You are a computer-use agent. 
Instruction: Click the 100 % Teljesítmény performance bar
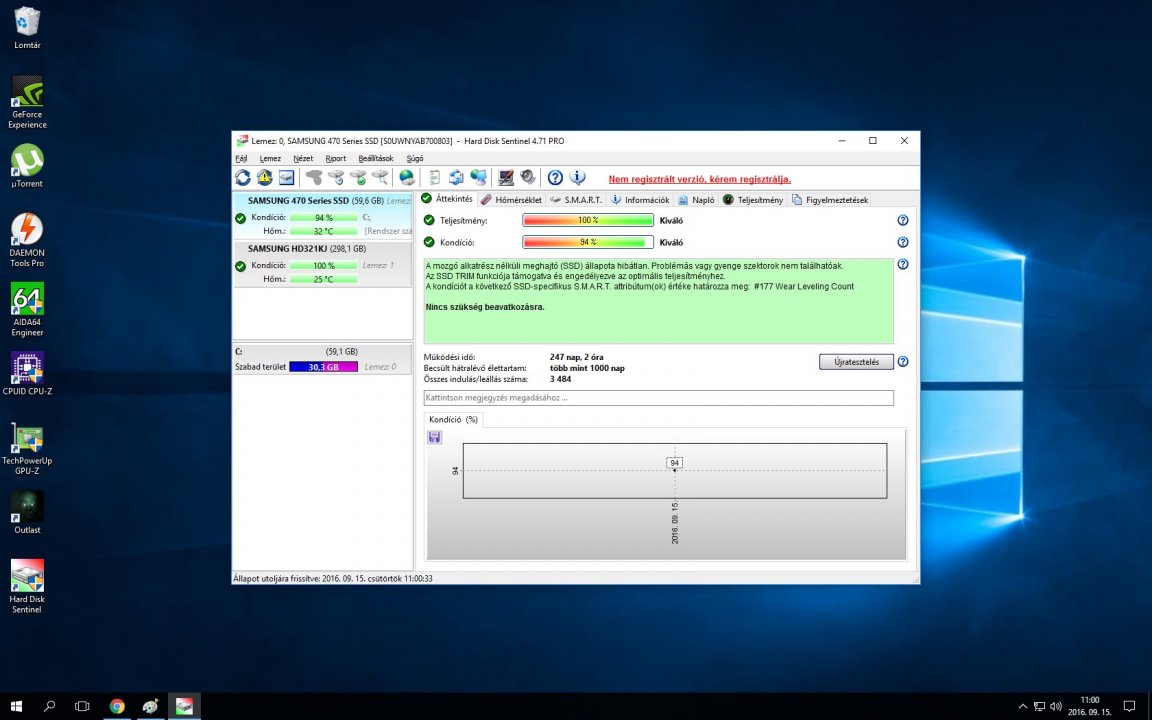click(588, 220)
